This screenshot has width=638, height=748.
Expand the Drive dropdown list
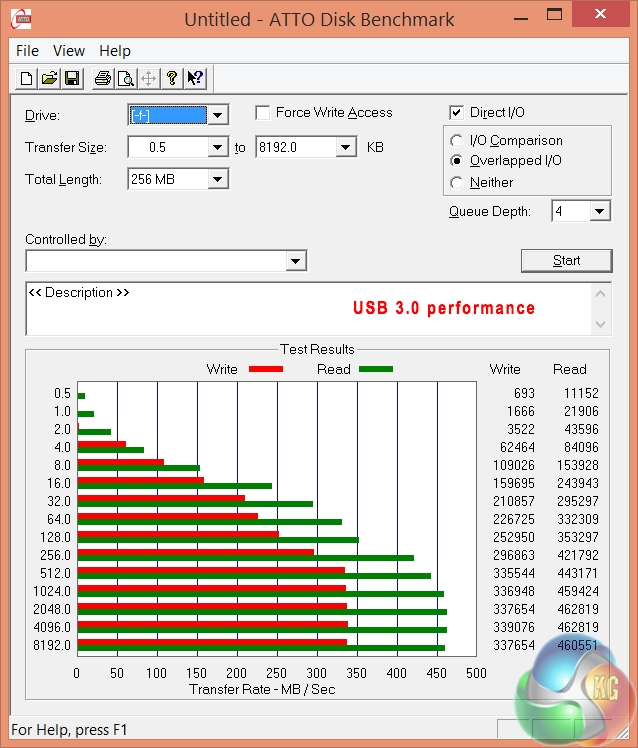pos(217,115)
